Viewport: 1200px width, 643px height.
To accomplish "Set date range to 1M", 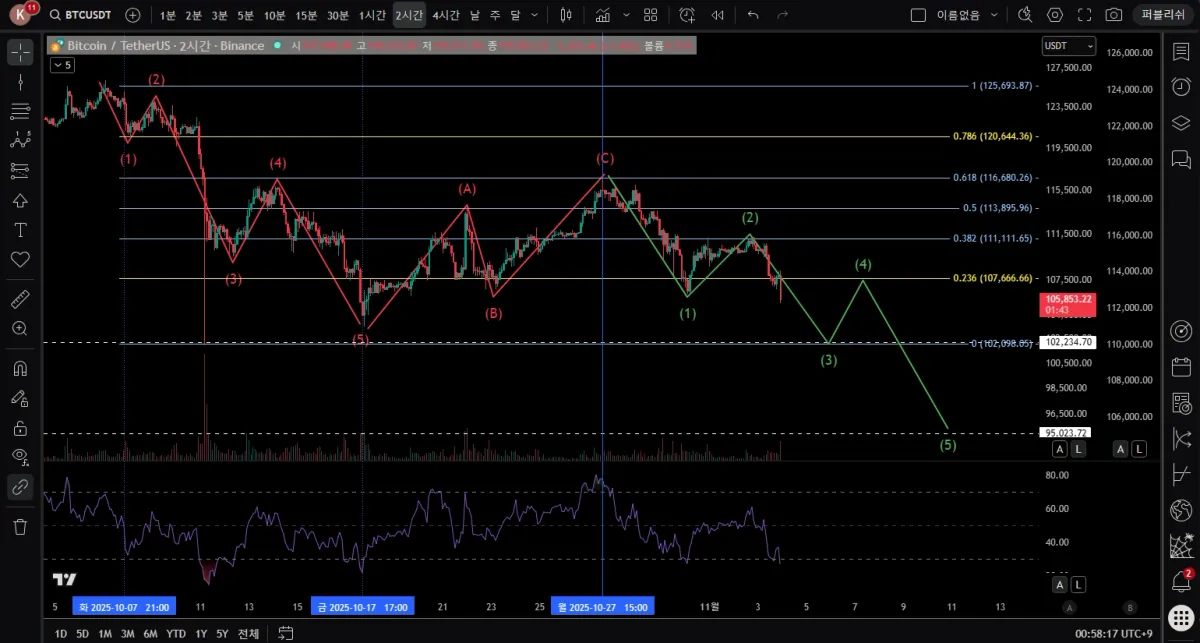I will (105, 633).
